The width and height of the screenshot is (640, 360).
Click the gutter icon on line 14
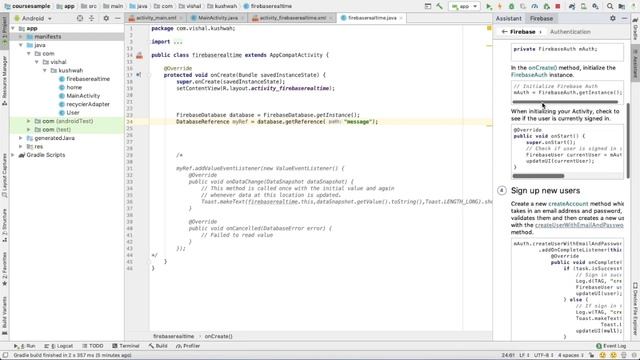(x=140, y=55)
